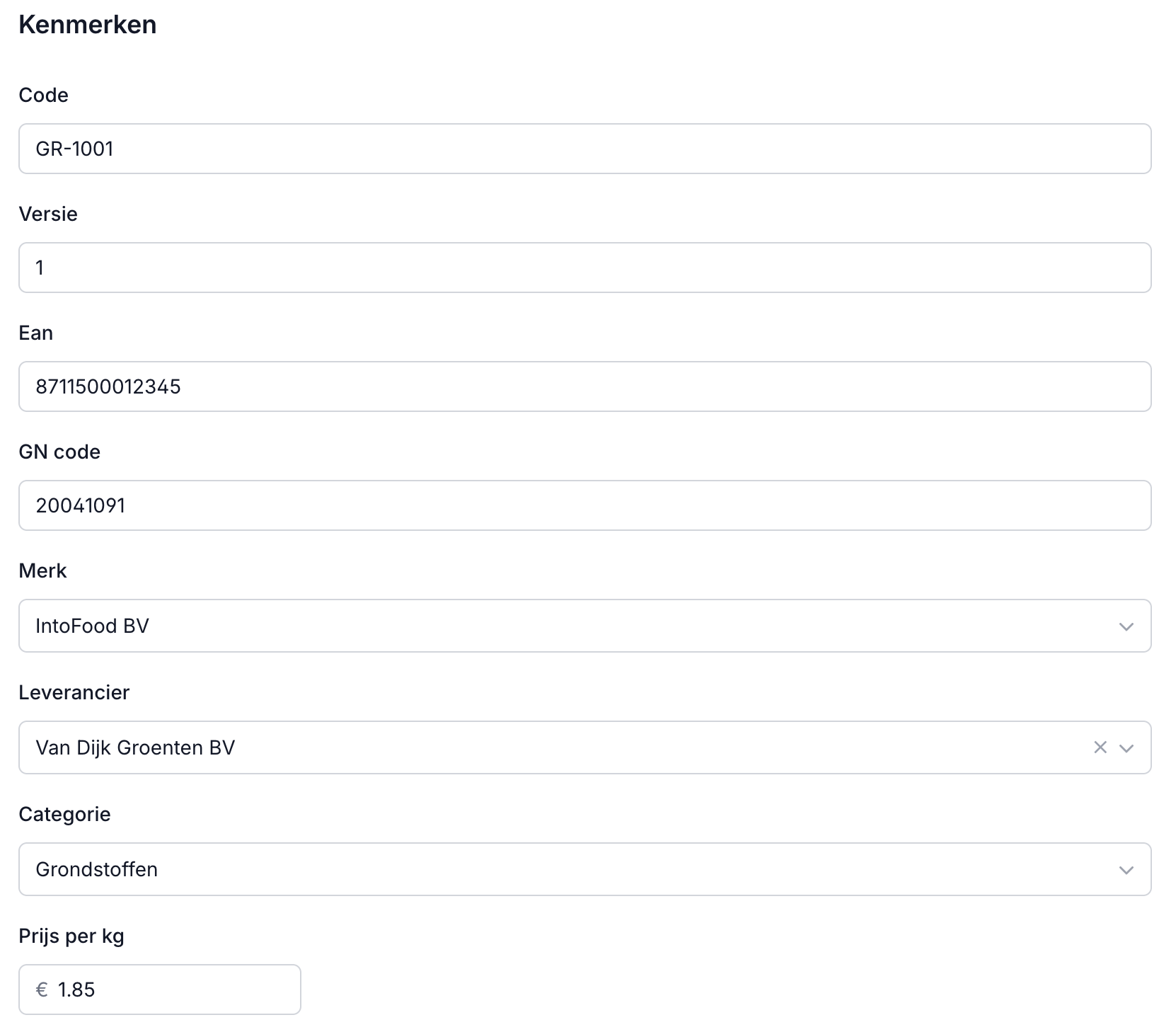Click the Categorie field label
The image size is (1176, 1032).
click(x=64, y=814)
